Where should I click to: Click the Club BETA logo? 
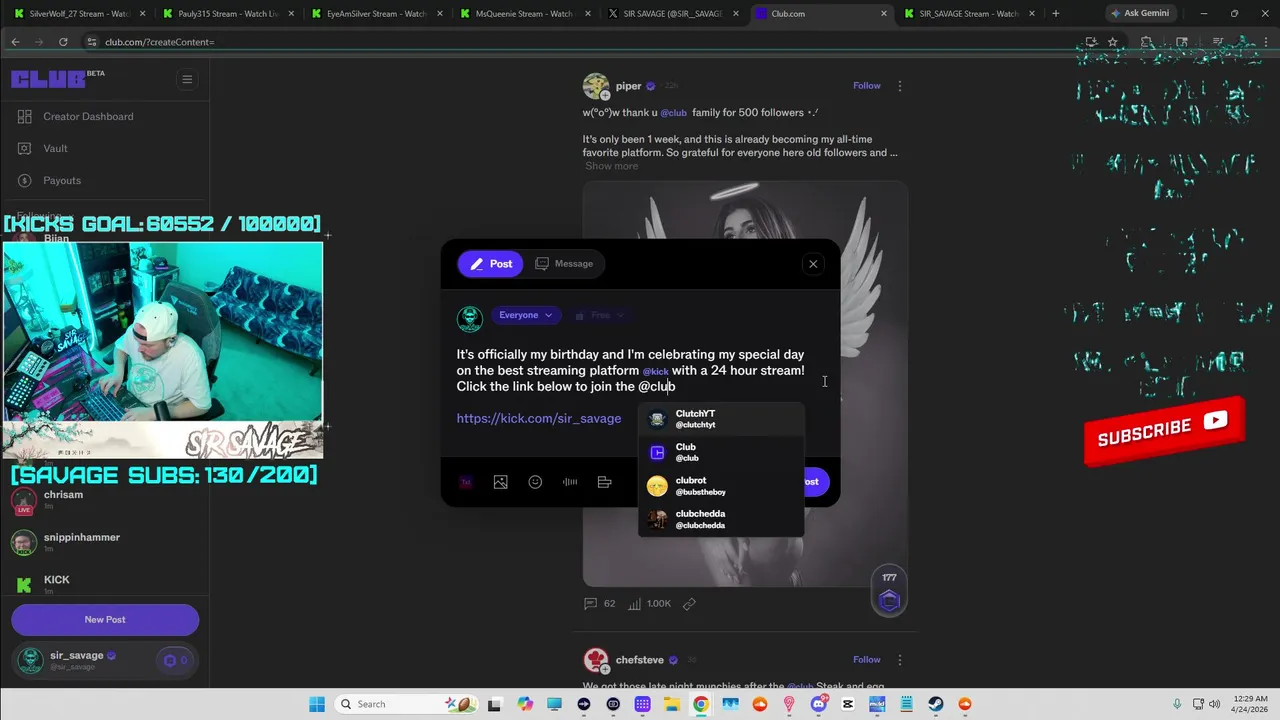point(57,79)
